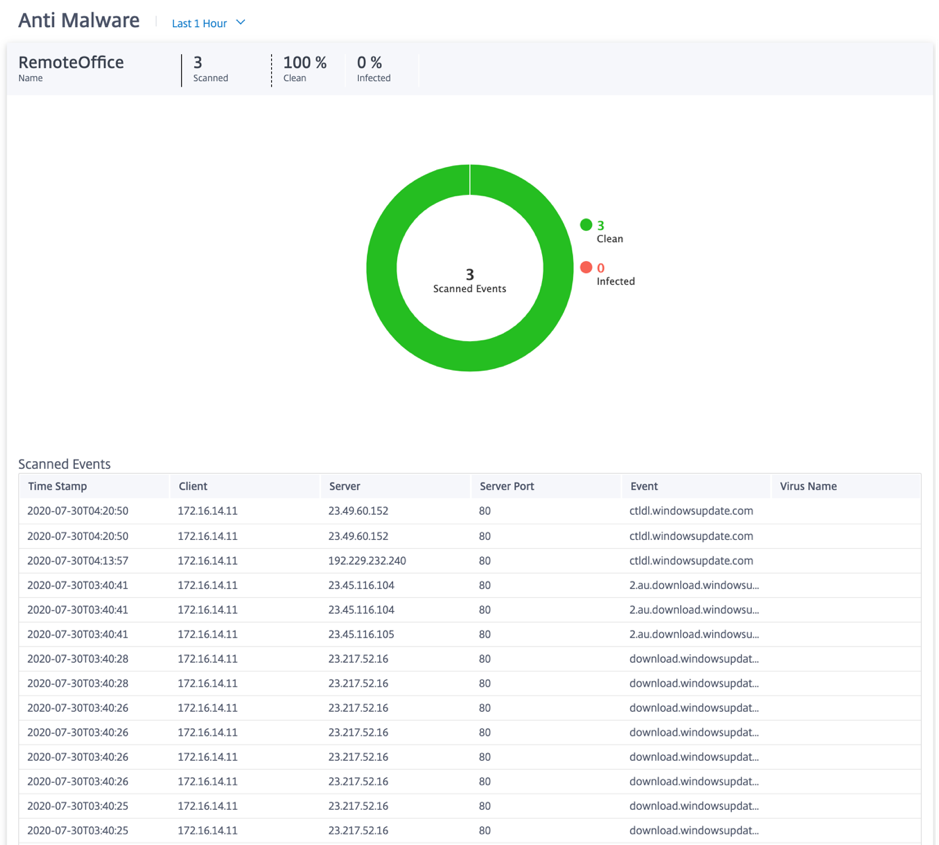Screen dimensions: 939x845
Task: Select server address 192.229.232.240
Action: (x=367, y=561)
